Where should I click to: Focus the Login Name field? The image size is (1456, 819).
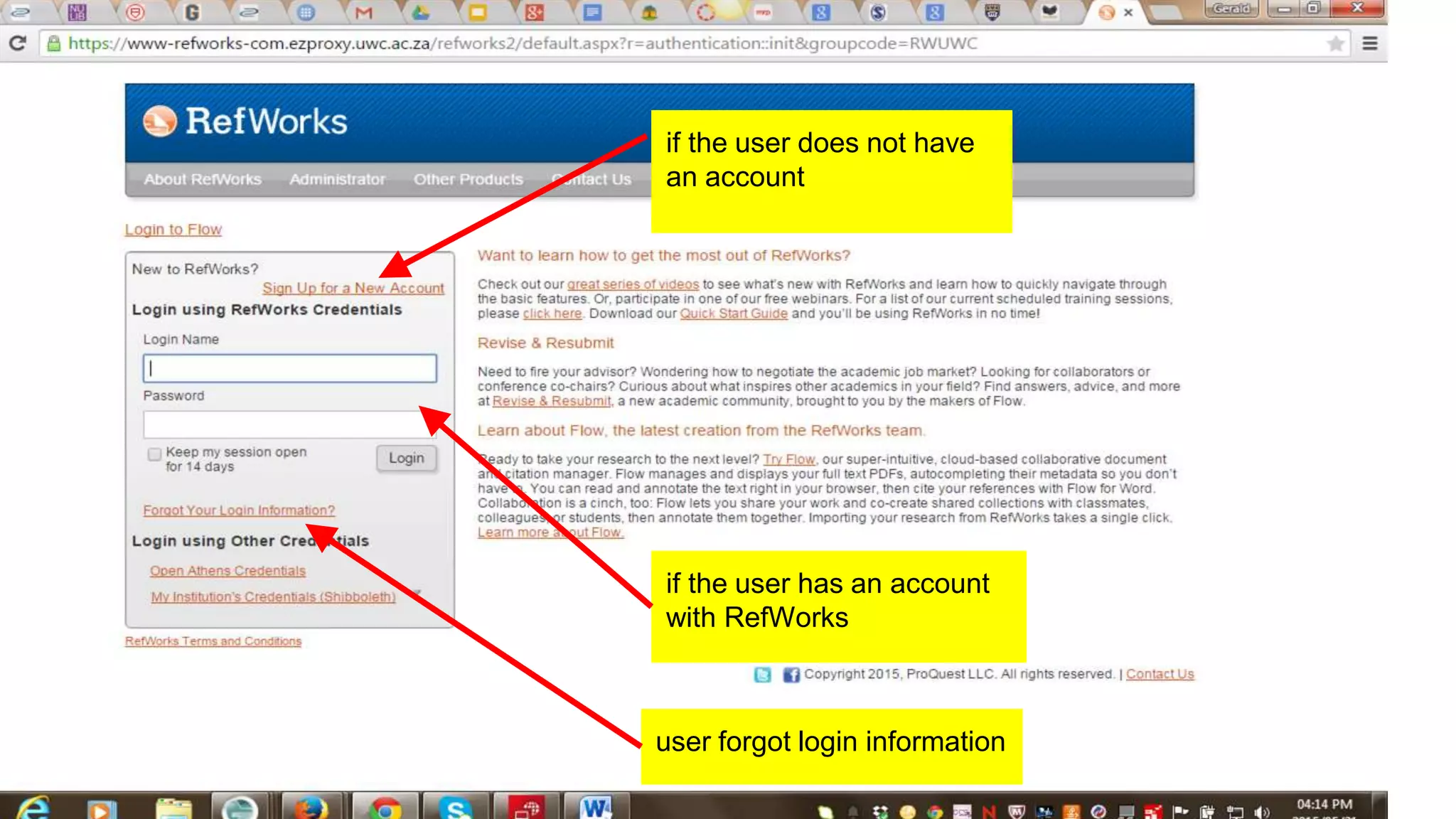290,368
